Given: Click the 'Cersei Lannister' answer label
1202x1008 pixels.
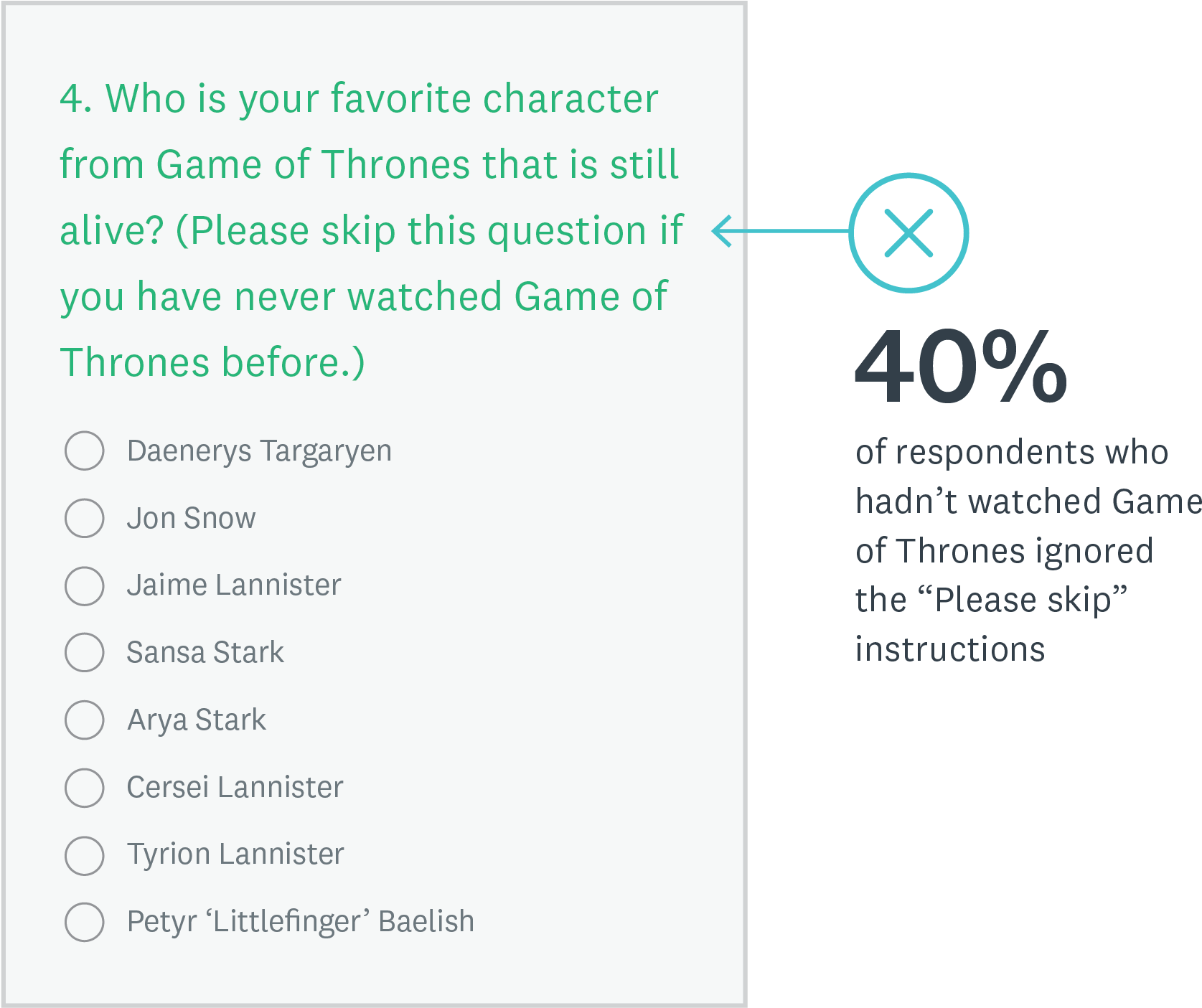Looking at the screenshot, I should (235, 787).
